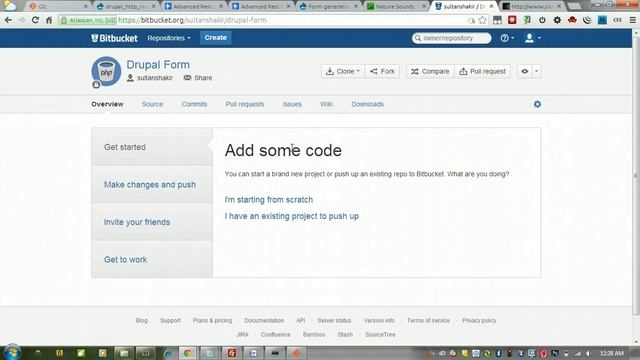Viewport: 640px width, 360px height.
Task: Open Terms of service footer link
Action: [428, 320]
